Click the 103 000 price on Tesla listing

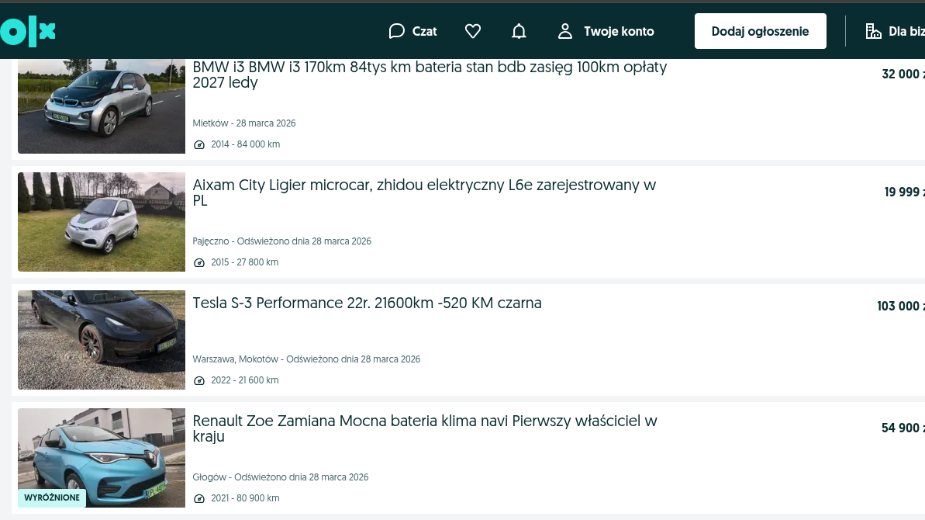point(900,306)
